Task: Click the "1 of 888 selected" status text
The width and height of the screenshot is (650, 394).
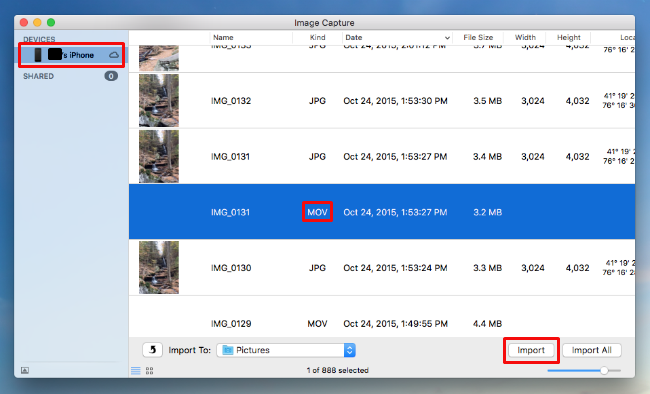Action: [337, 370]
